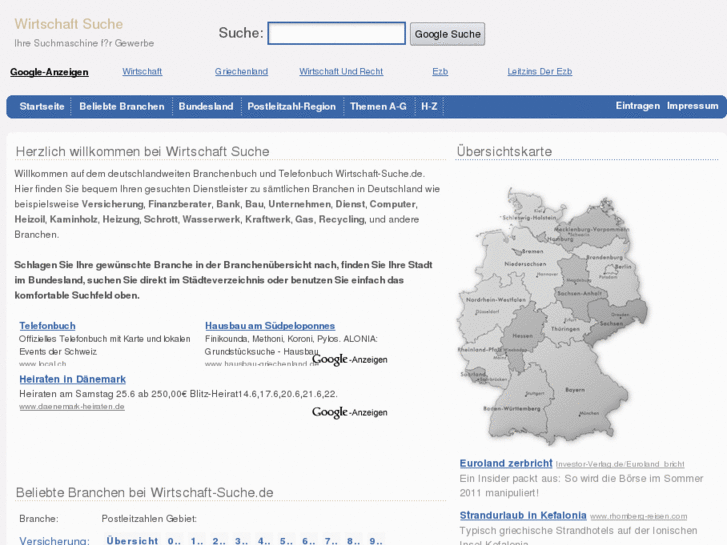Open the www.daenemark-heiraten.de URL link
The image size is (727, 545).
pyautogui.click(x=72, y=406)
